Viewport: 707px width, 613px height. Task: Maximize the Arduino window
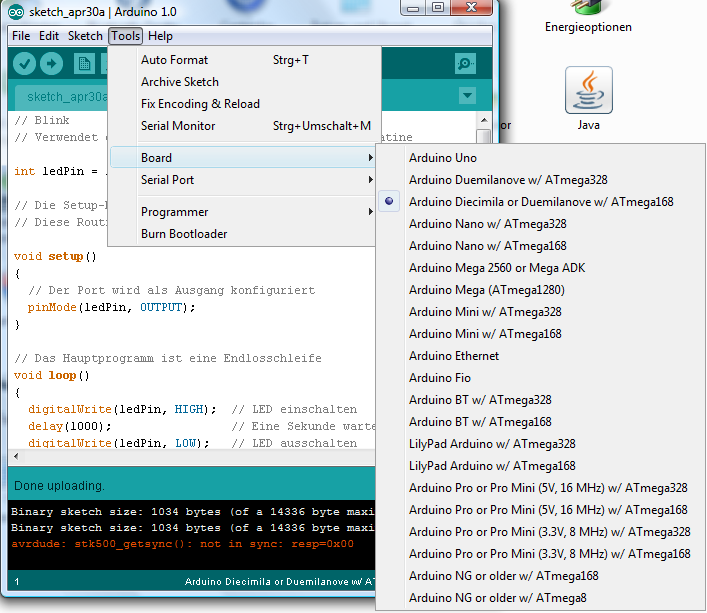pos(437,8)
